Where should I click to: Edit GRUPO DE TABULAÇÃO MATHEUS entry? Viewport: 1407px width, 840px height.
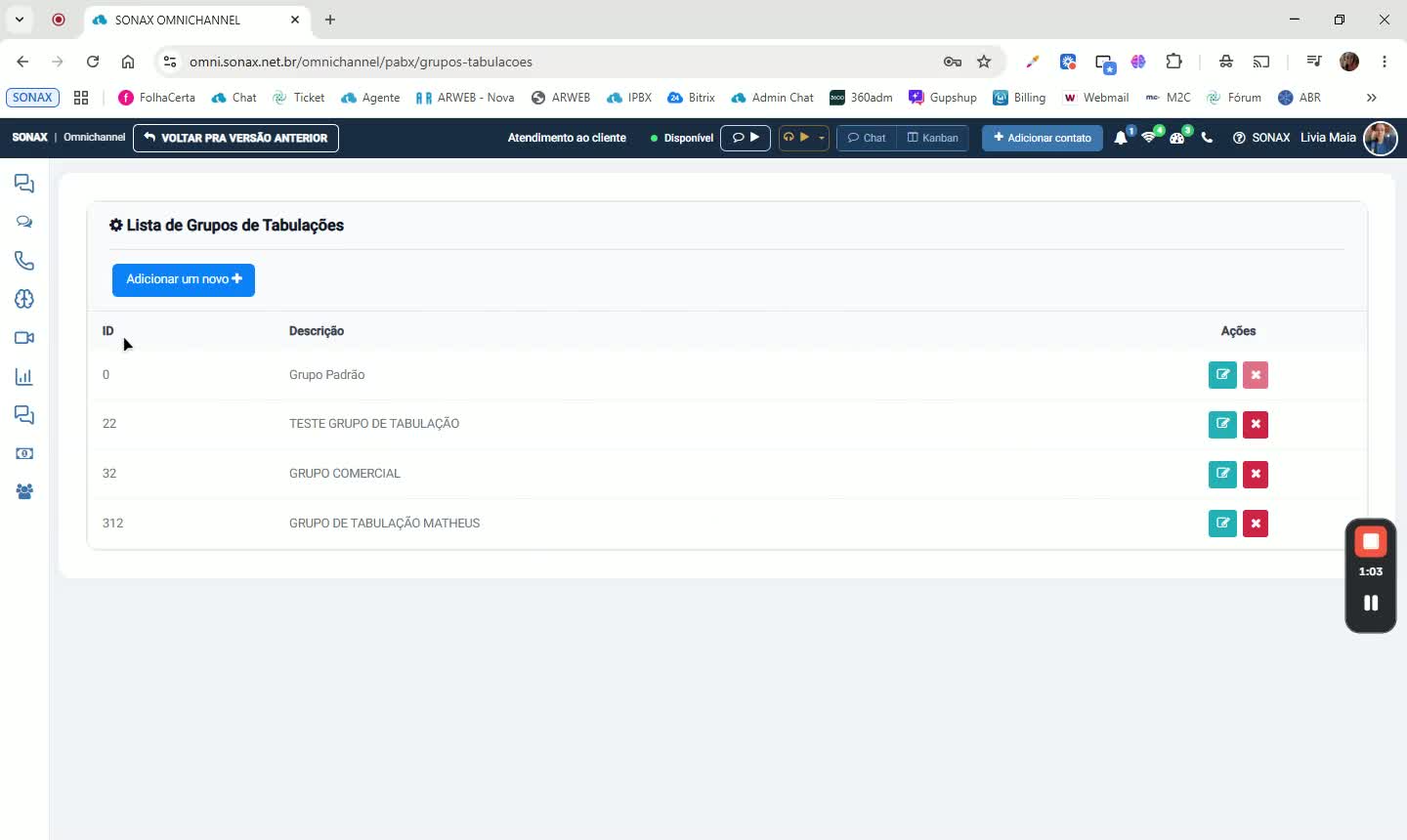(1222, 524)
